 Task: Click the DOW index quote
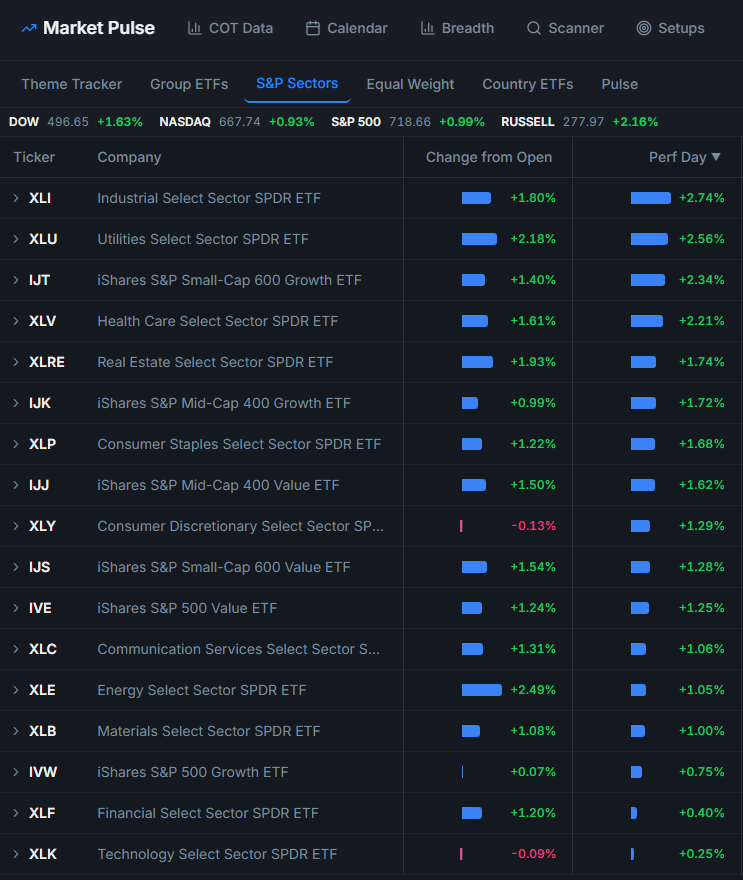76,122
